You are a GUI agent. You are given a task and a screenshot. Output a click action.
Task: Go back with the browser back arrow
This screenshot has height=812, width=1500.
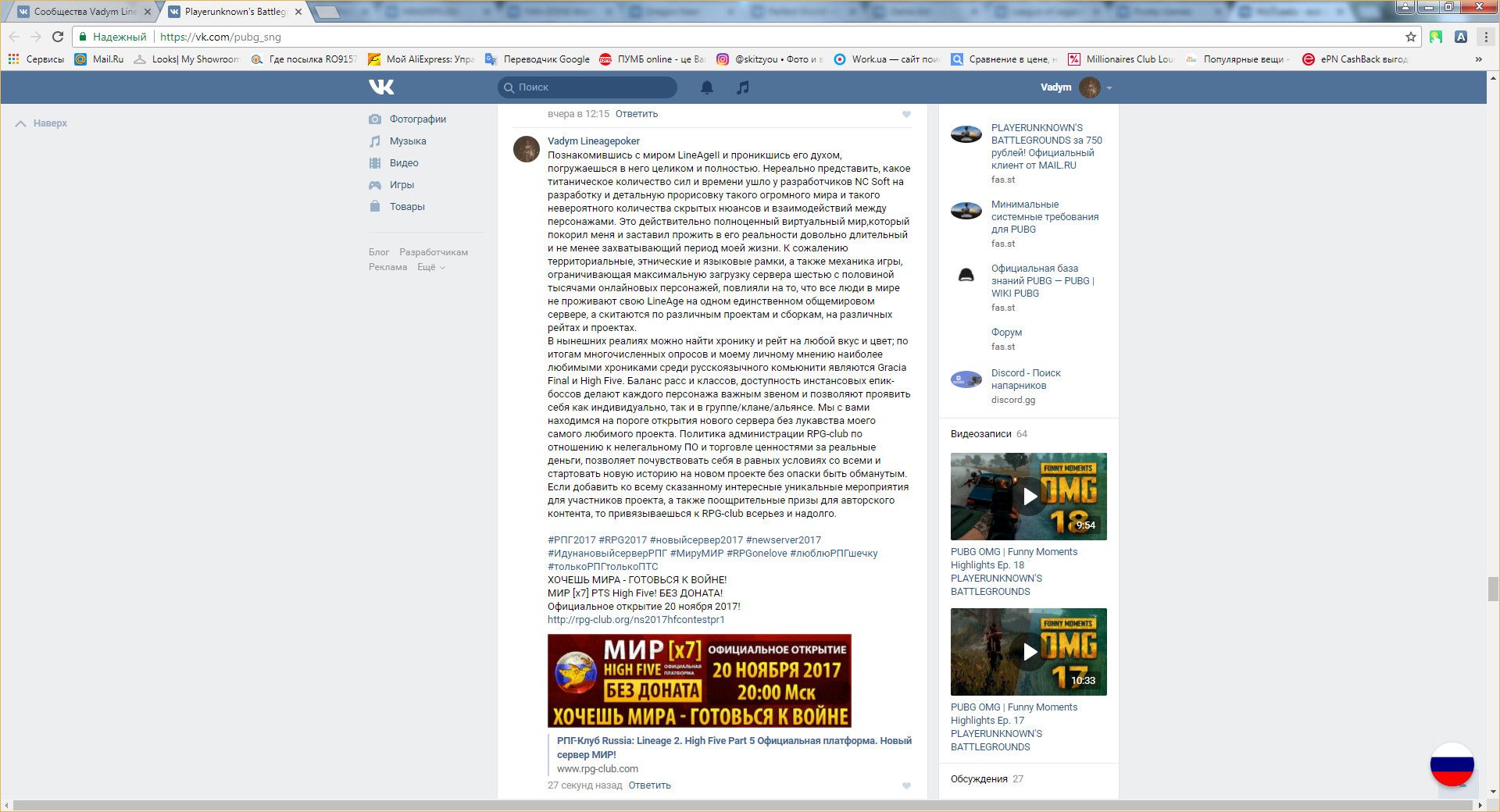click(14, 37)
